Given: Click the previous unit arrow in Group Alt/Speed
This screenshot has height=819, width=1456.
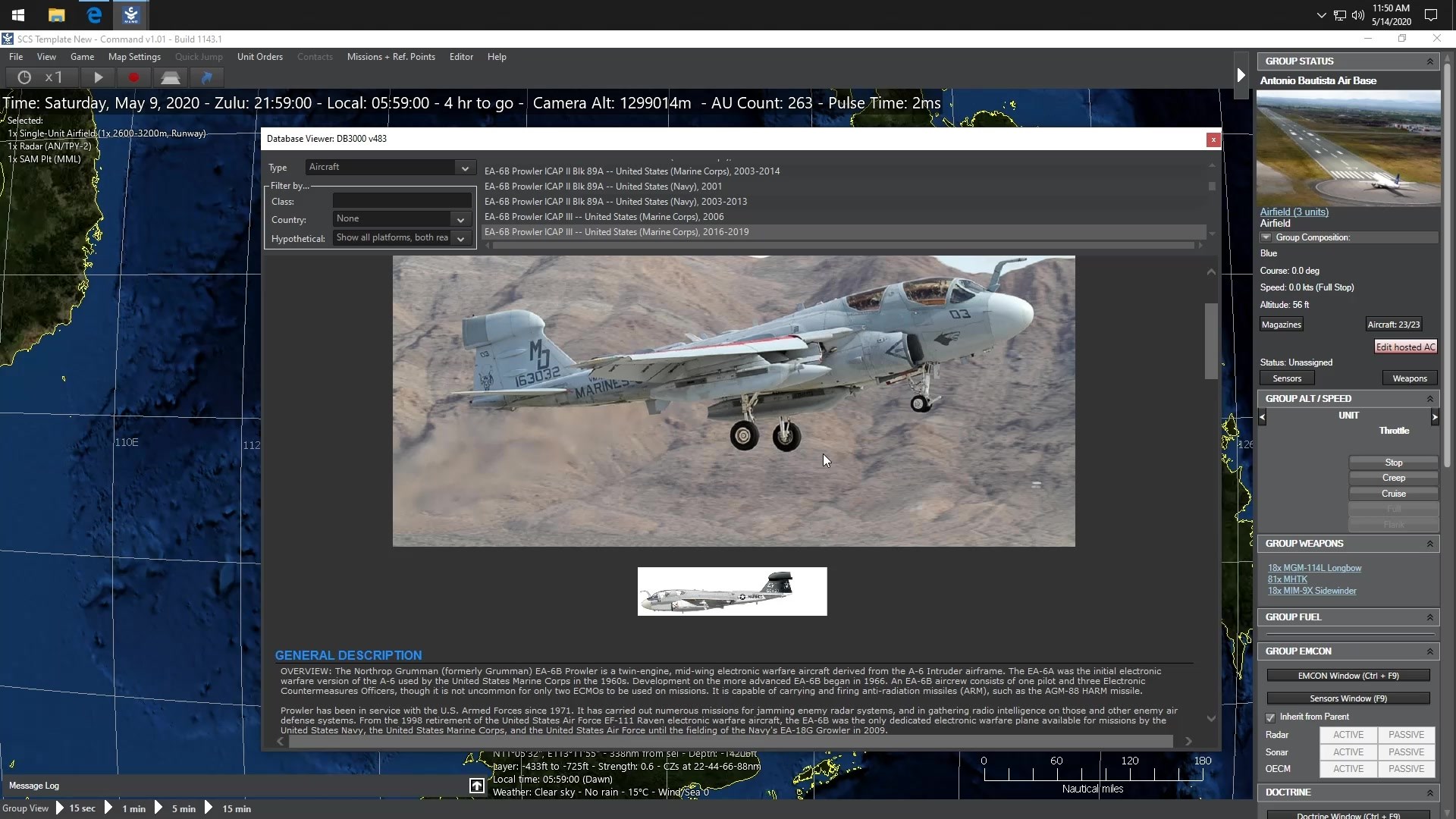Looking at the screenshot, I should tap(1262, 417).
